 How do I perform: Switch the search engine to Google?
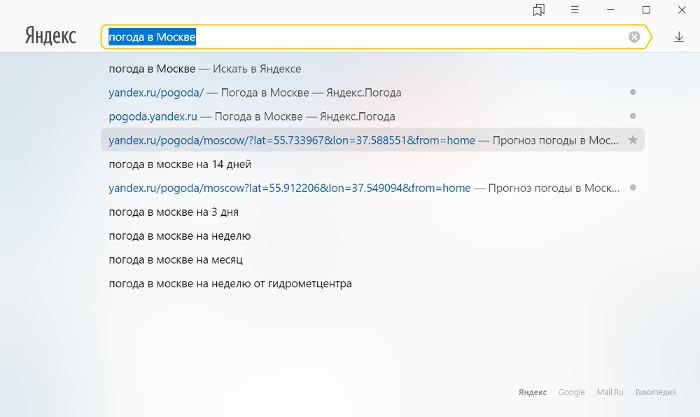571,392
